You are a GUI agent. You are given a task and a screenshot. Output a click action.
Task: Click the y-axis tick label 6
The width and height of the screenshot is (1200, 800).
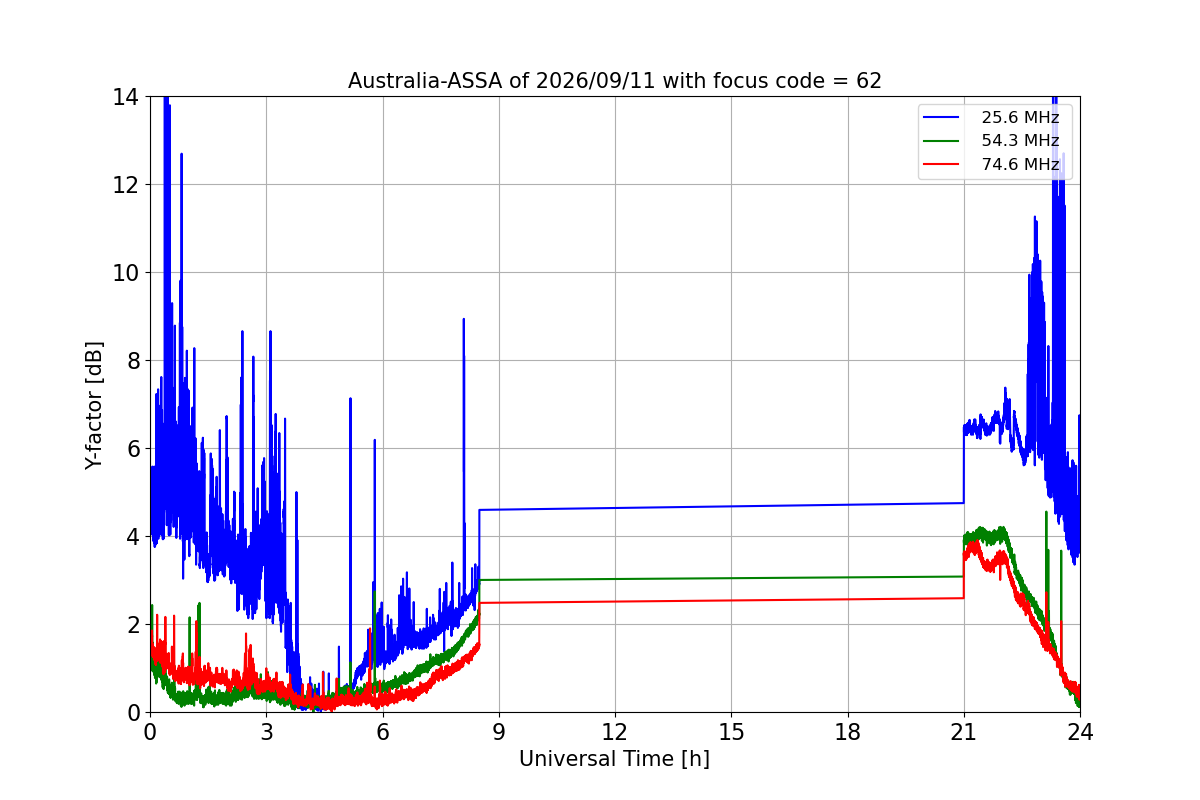coord(132,449)
